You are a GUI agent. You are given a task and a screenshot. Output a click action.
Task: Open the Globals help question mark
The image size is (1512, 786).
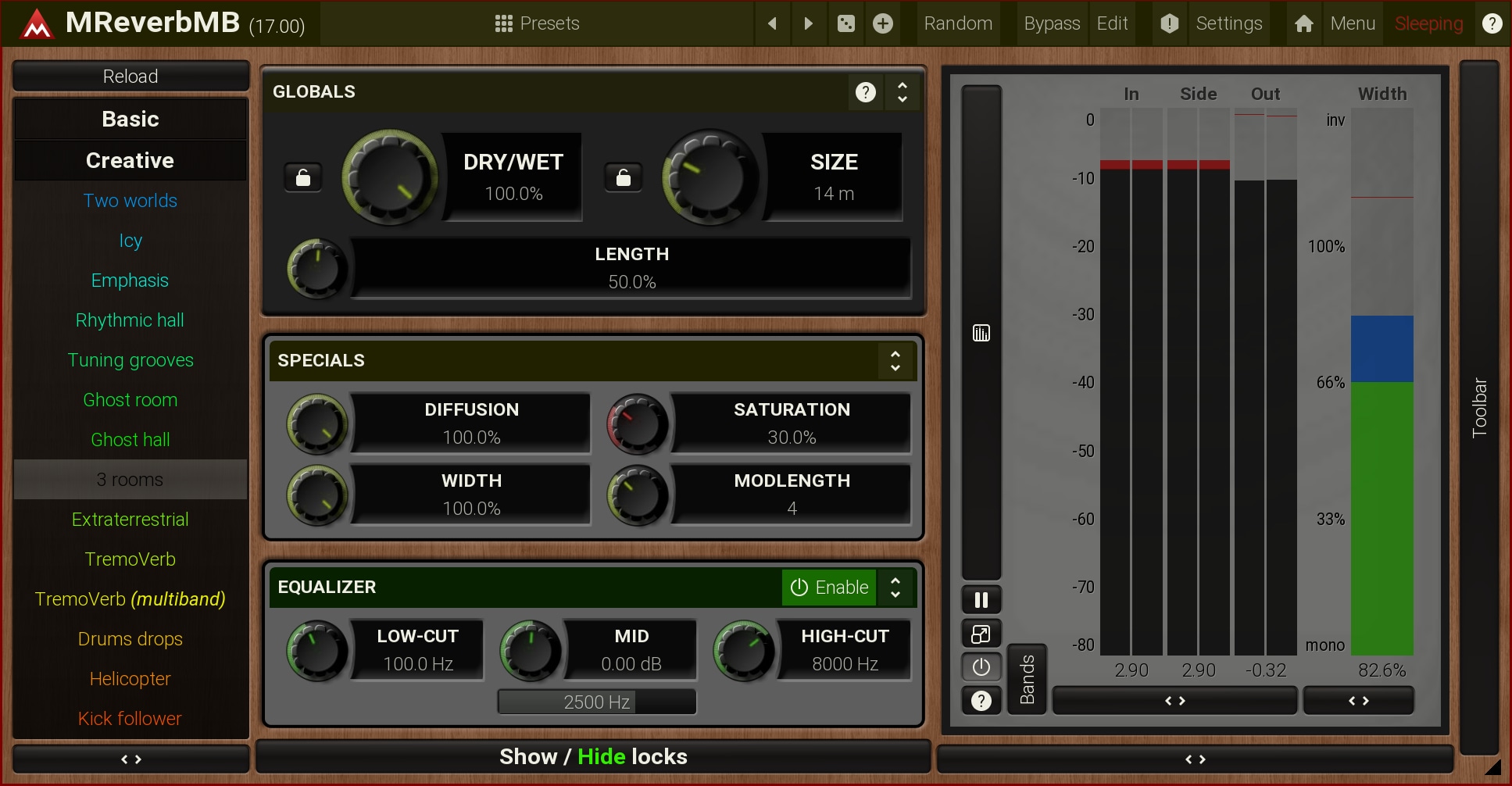click(x=865, y=92)
